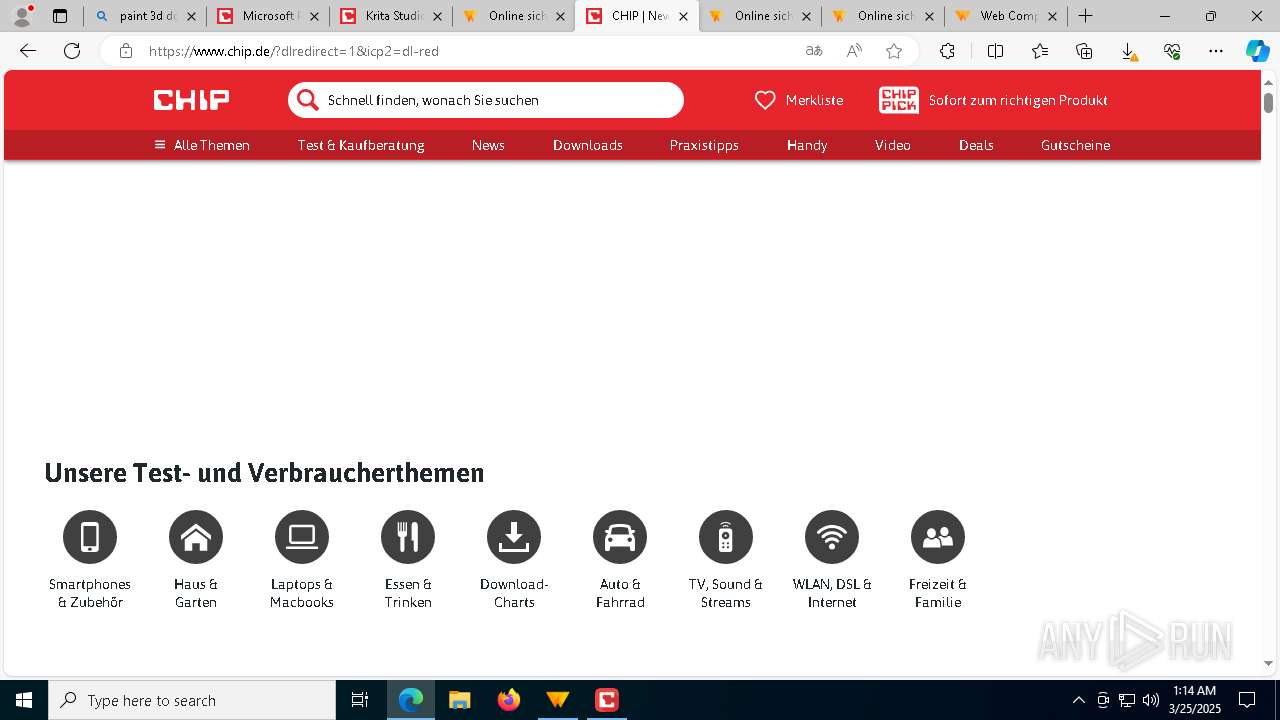Open Collections icon in browser toolbar
This screenshot has height=720, width=1280.
(x=1084, y=51)
